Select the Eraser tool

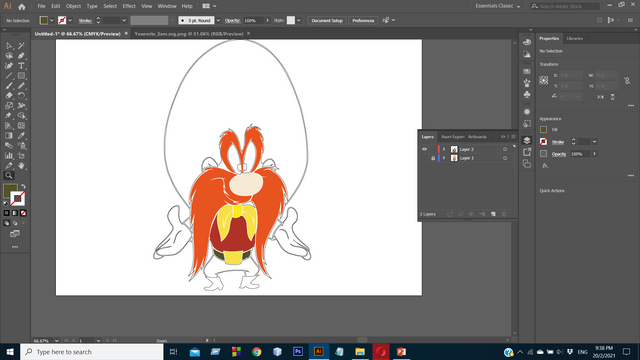click(x=9, y=96)
